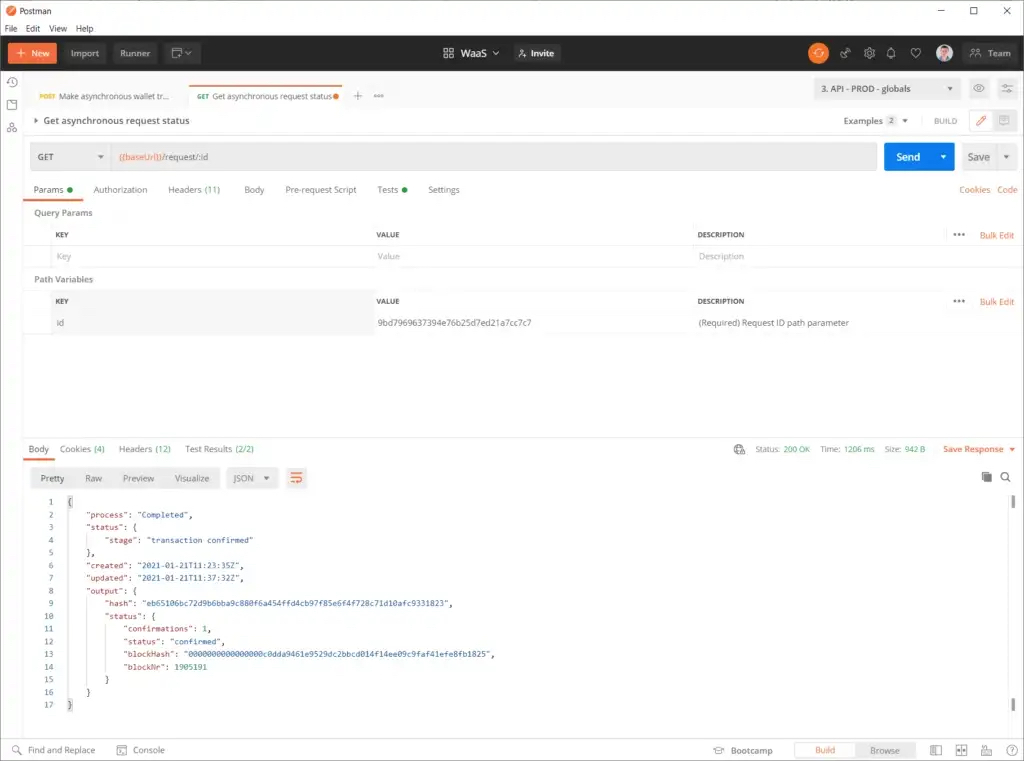Open the WaaS workspace dropdown

coord(471,53)
